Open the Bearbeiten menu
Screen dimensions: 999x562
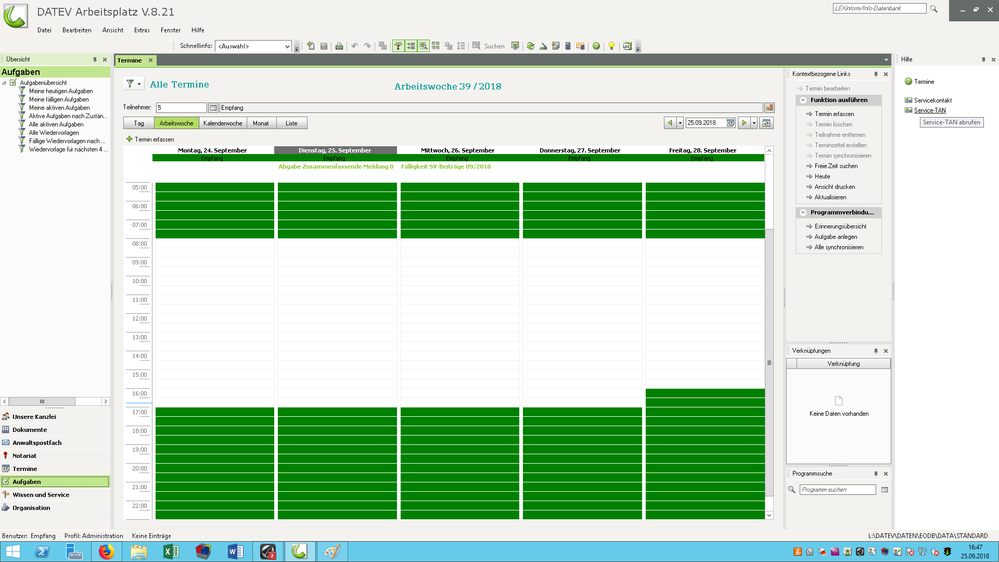pos(76,30)
